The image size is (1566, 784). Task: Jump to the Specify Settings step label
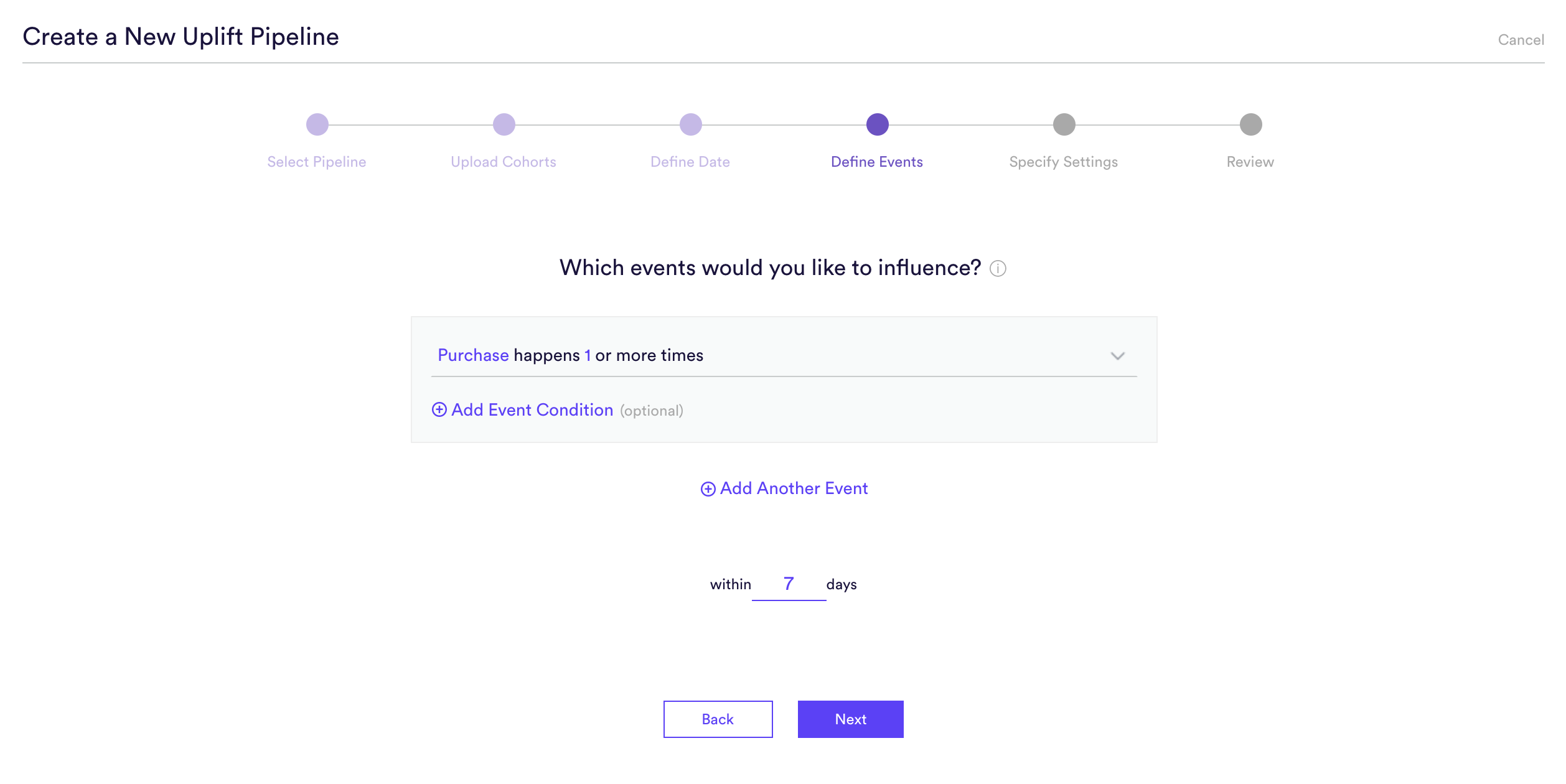pos(1064,162)
